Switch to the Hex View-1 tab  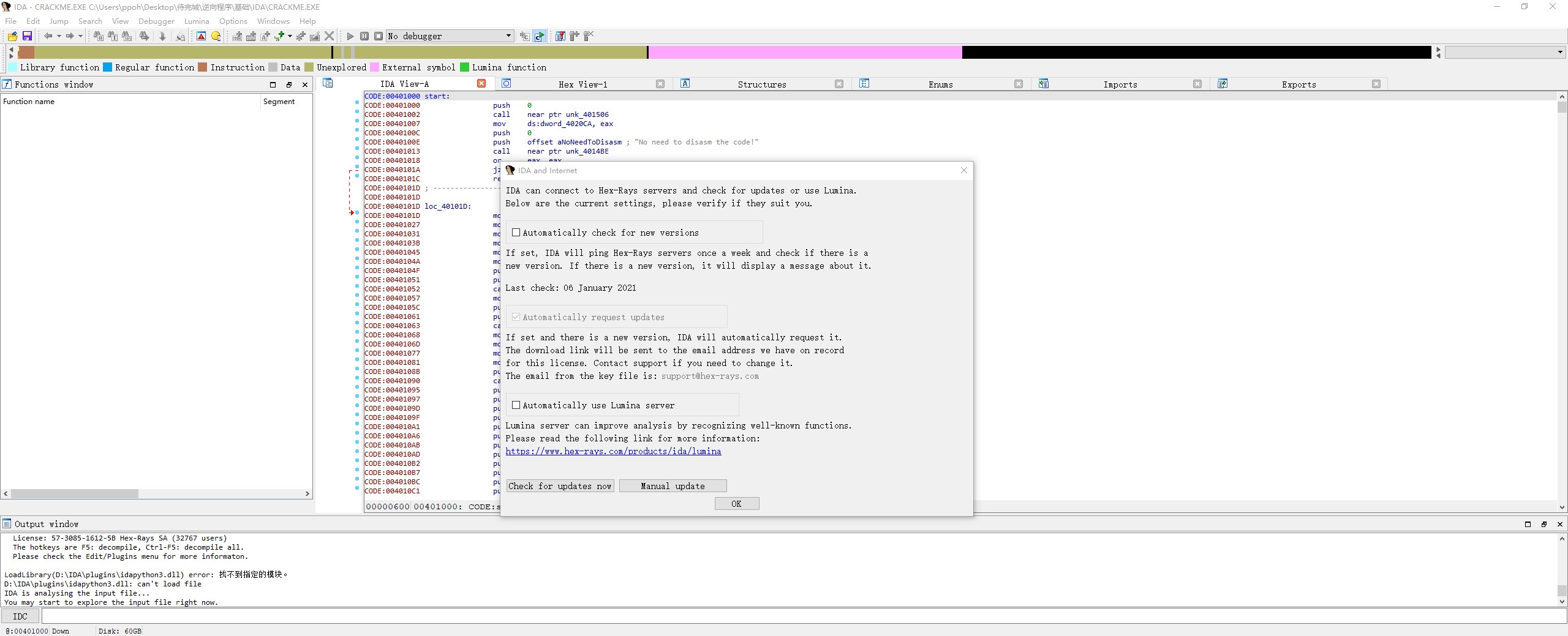582,84
